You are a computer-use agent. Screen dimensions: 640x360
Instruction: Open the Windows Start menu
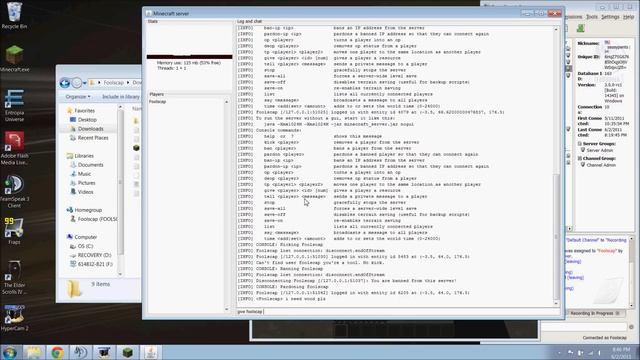pyautogui.click(x=10, y=352)
